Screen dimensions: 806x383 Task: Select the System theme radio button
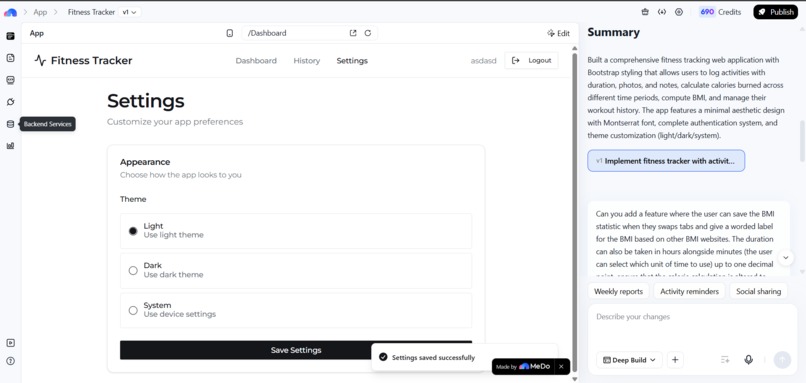tap(133, 310)
